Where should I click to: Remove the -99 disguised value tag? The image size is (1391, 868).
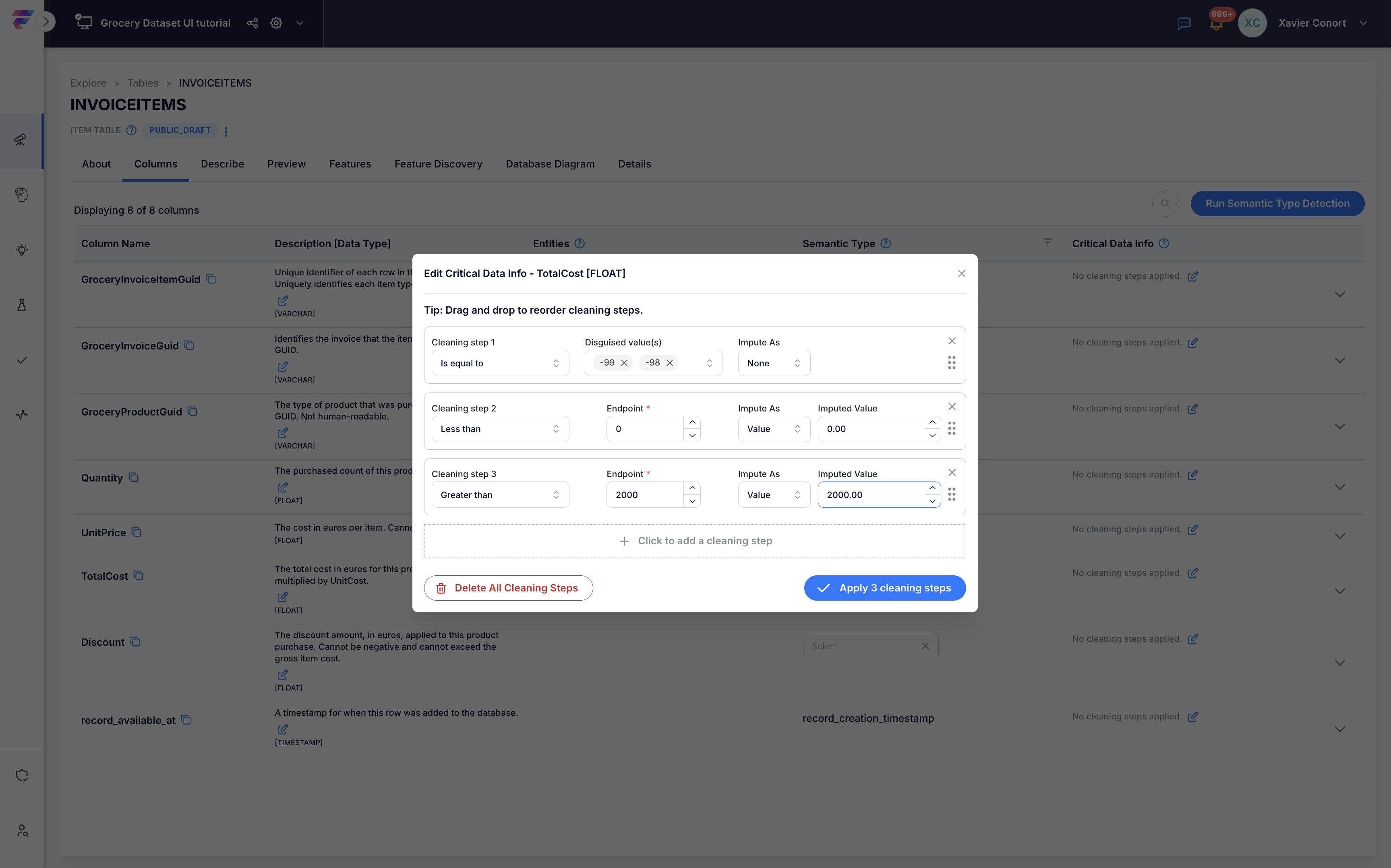coord(624,363)
